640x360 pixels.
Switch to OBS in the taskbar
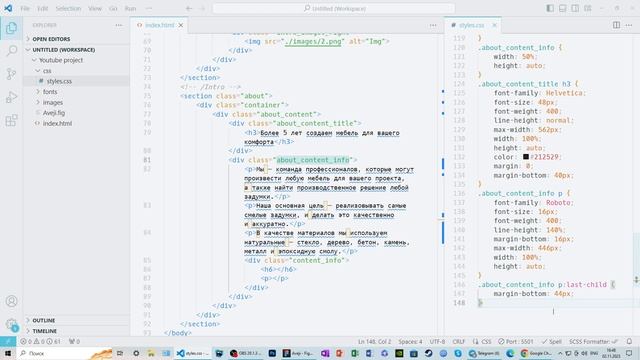(x=246, y=353)
